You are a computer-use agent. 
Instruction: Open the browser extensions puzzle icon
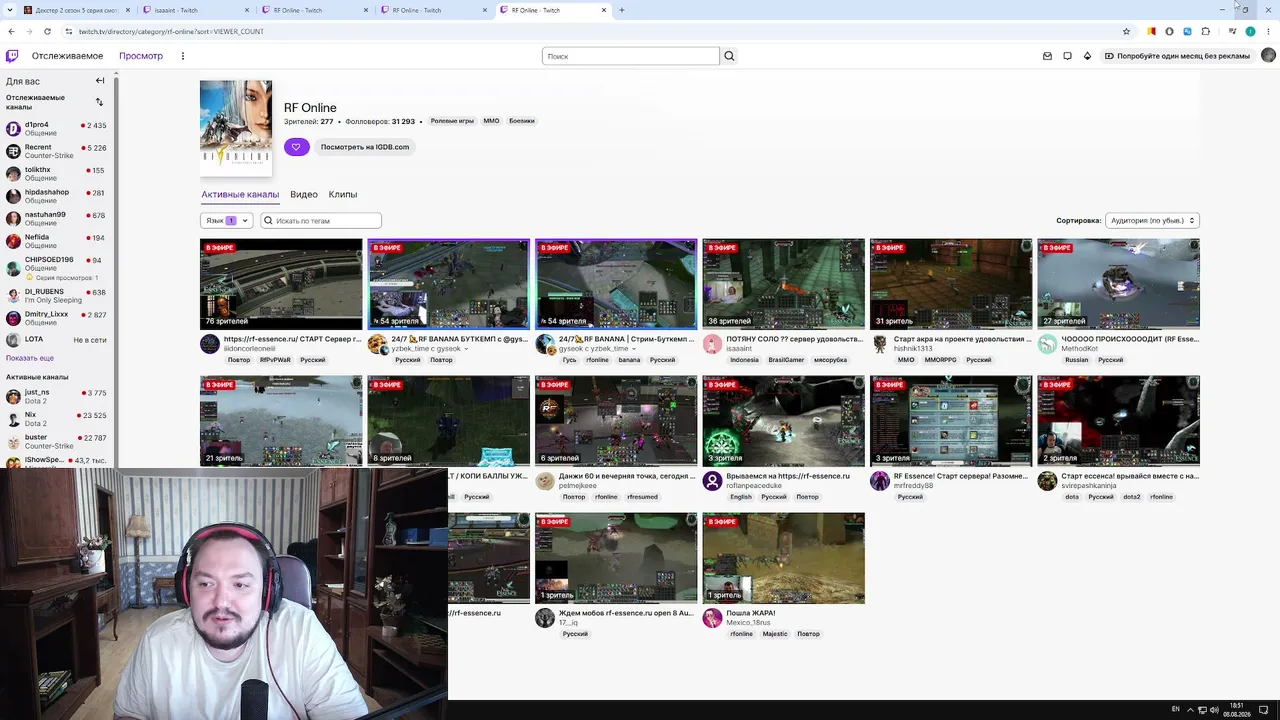[1205, 31]
